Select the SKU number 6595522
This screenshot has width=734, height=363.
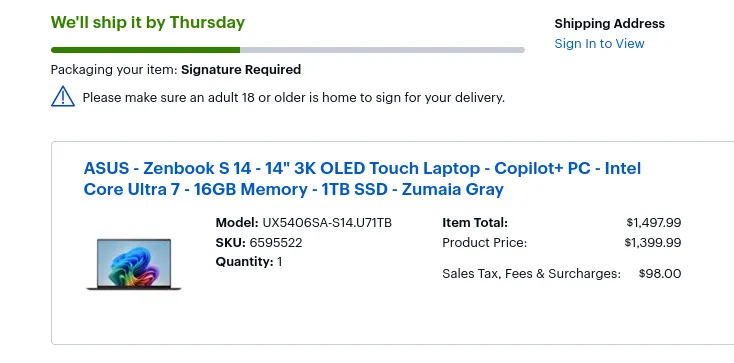point(276,243)
